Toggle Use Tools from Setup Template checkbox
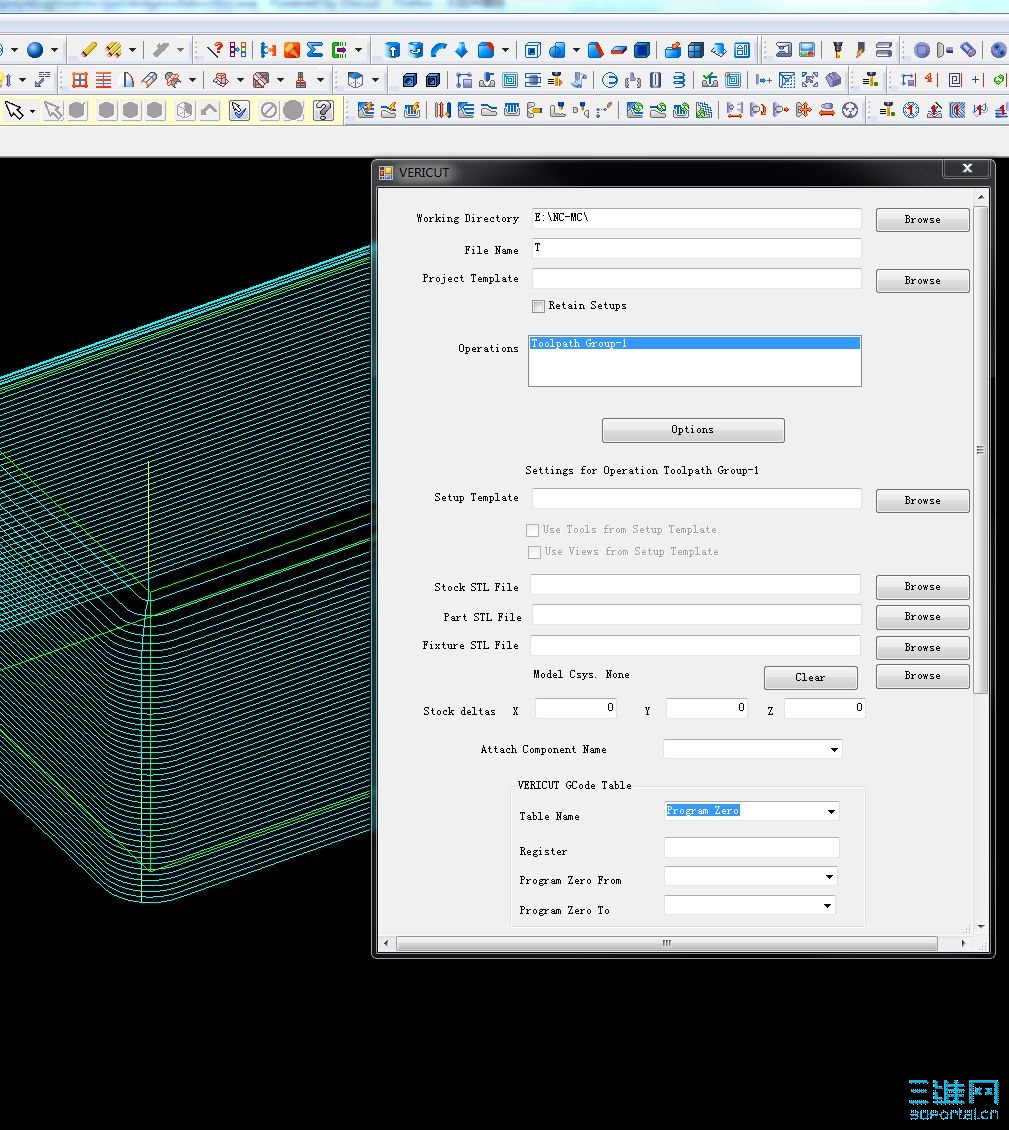 click(533, 530)
